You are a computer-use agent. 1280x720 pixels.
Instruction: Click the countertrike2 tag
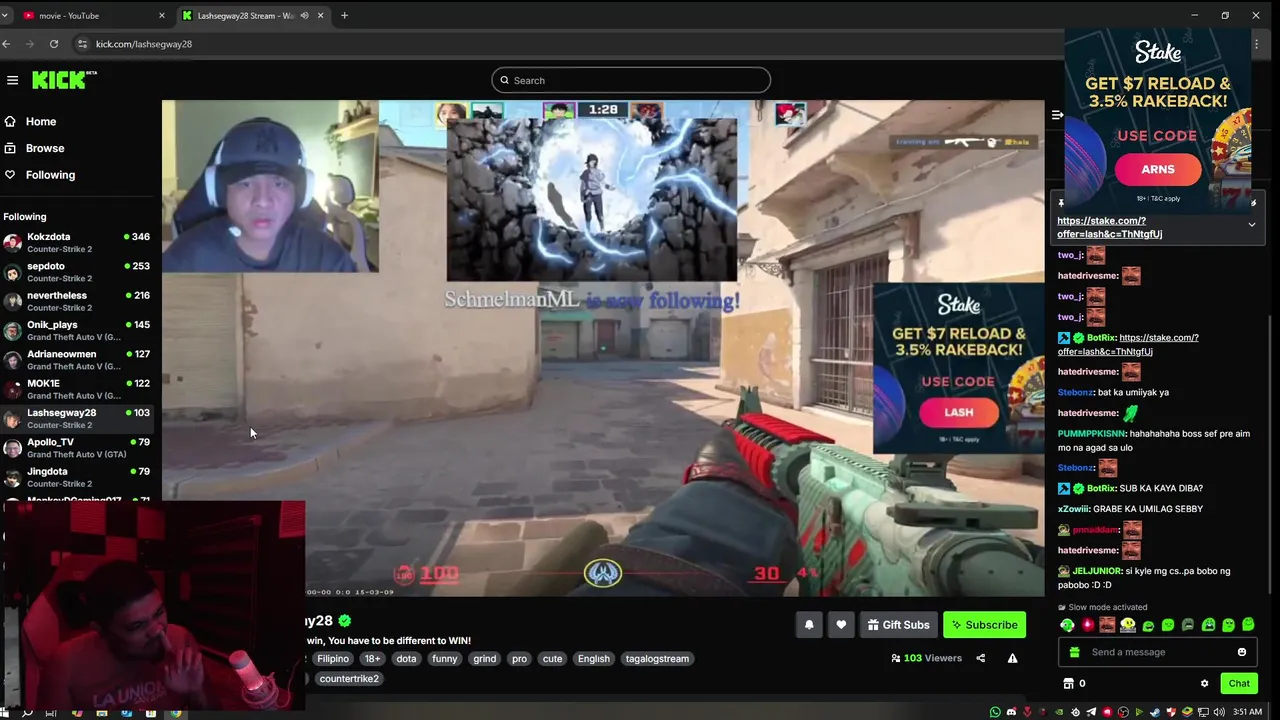pos(349,679)
